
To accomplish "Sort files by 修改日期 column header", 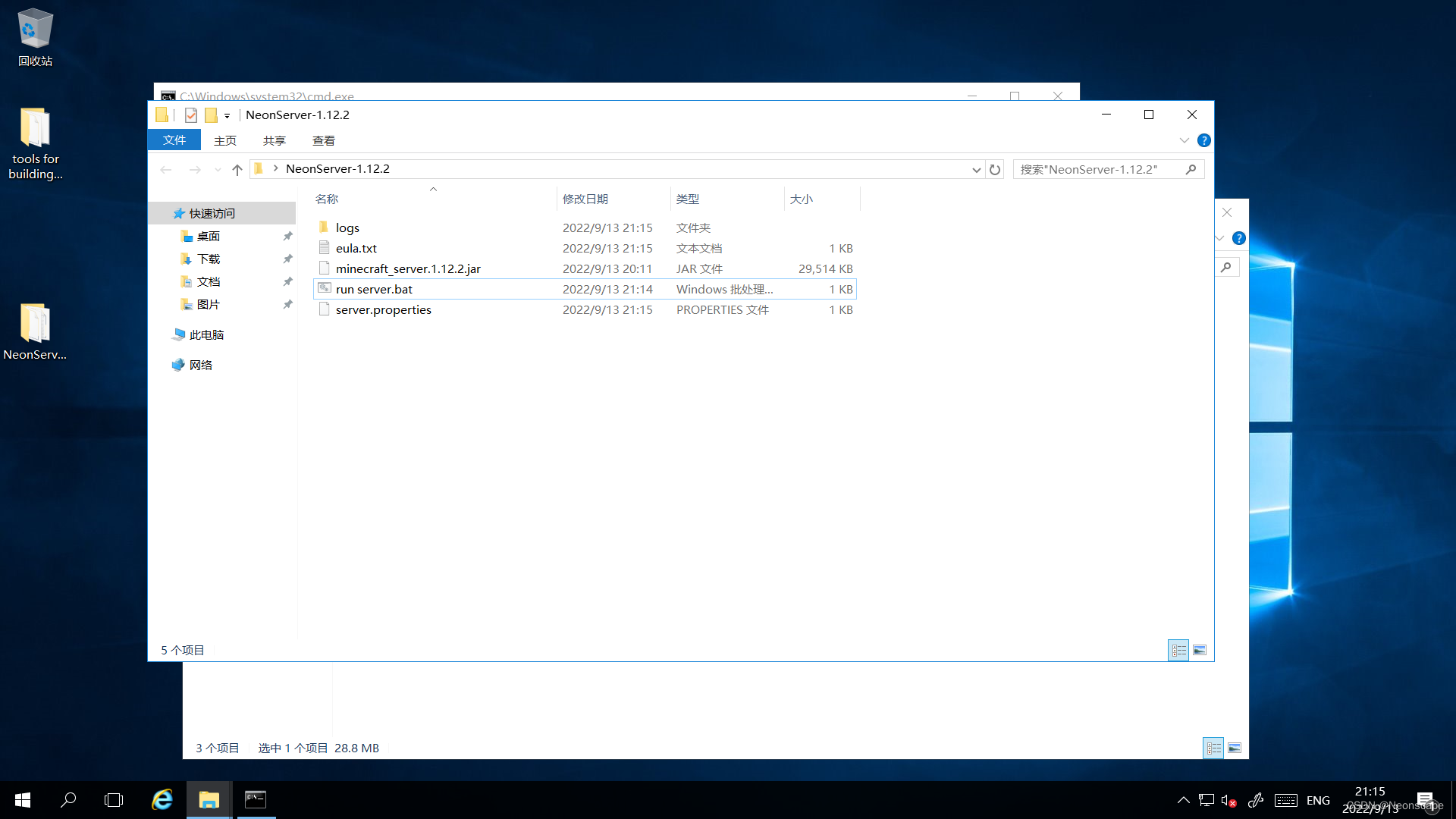I will [585, 199].
